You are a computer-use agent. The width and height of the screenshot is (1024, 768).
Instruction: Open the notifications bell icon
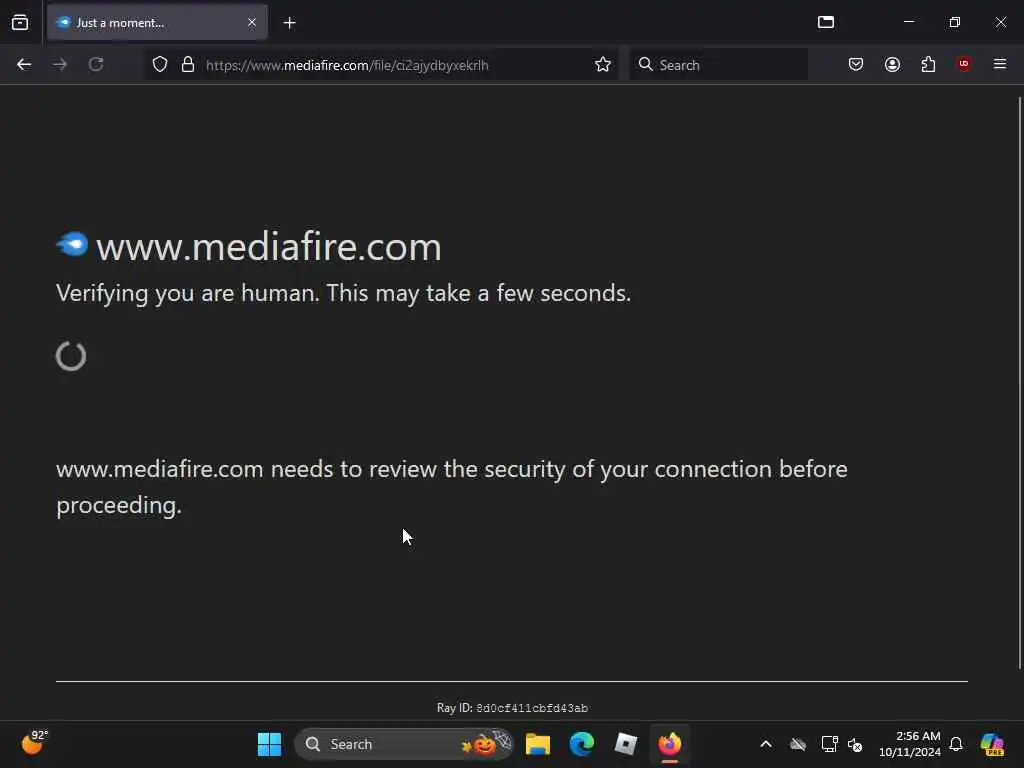point(955,744)
